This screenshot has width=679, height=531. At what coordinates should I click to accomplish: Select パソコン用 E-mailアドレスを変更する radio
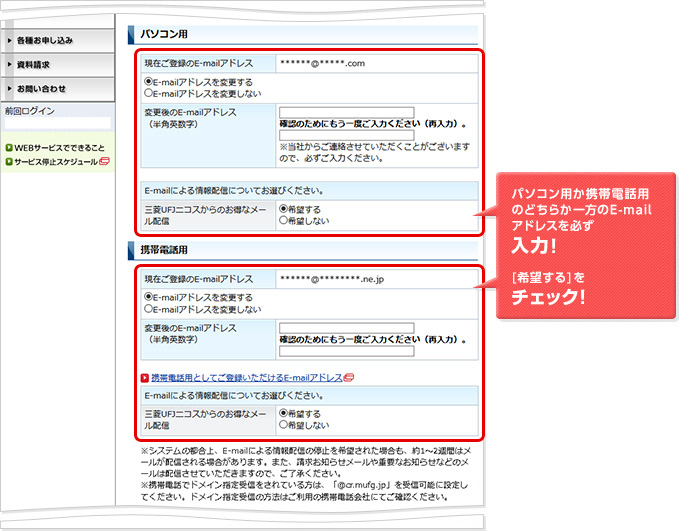pos(149,81)
